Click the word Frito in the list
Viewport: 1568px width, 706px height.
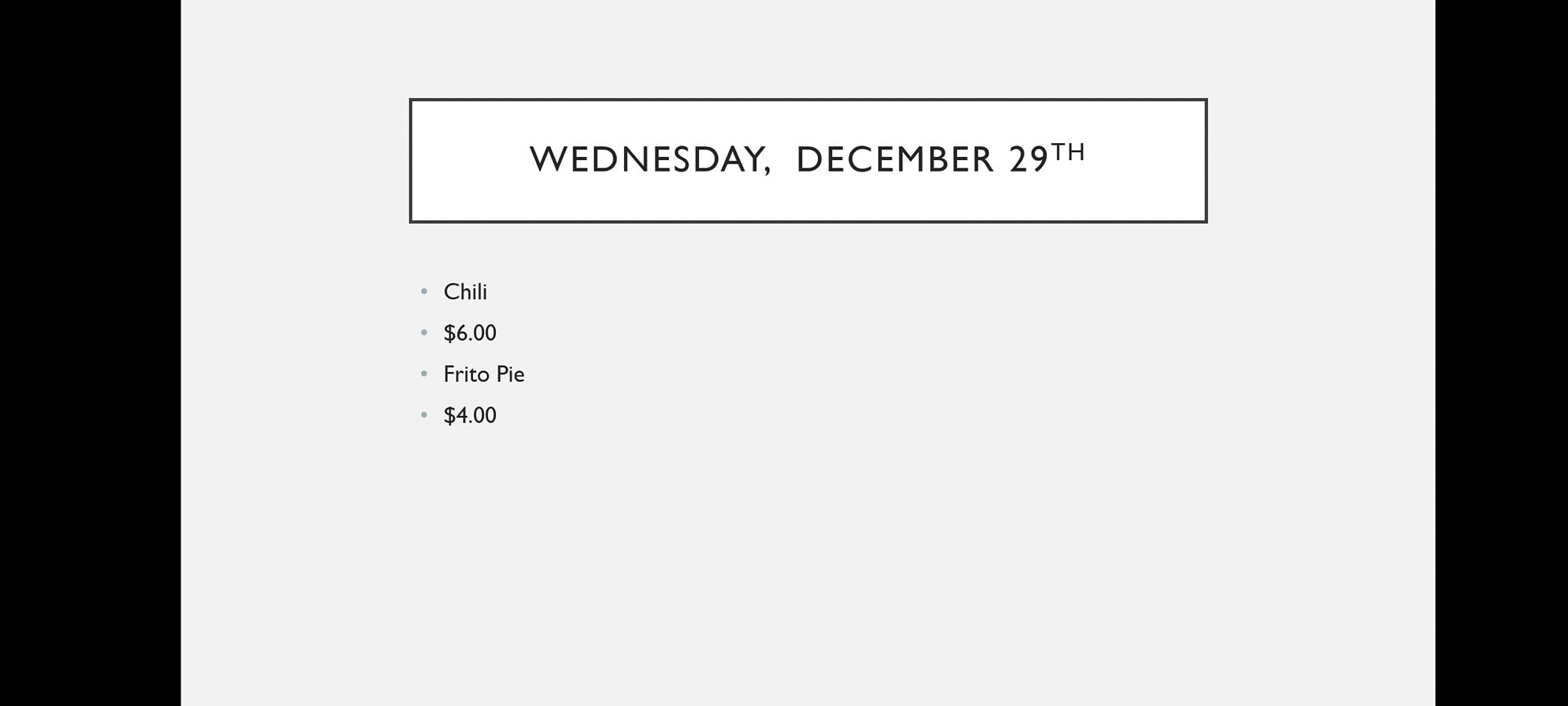click(465, 374)
